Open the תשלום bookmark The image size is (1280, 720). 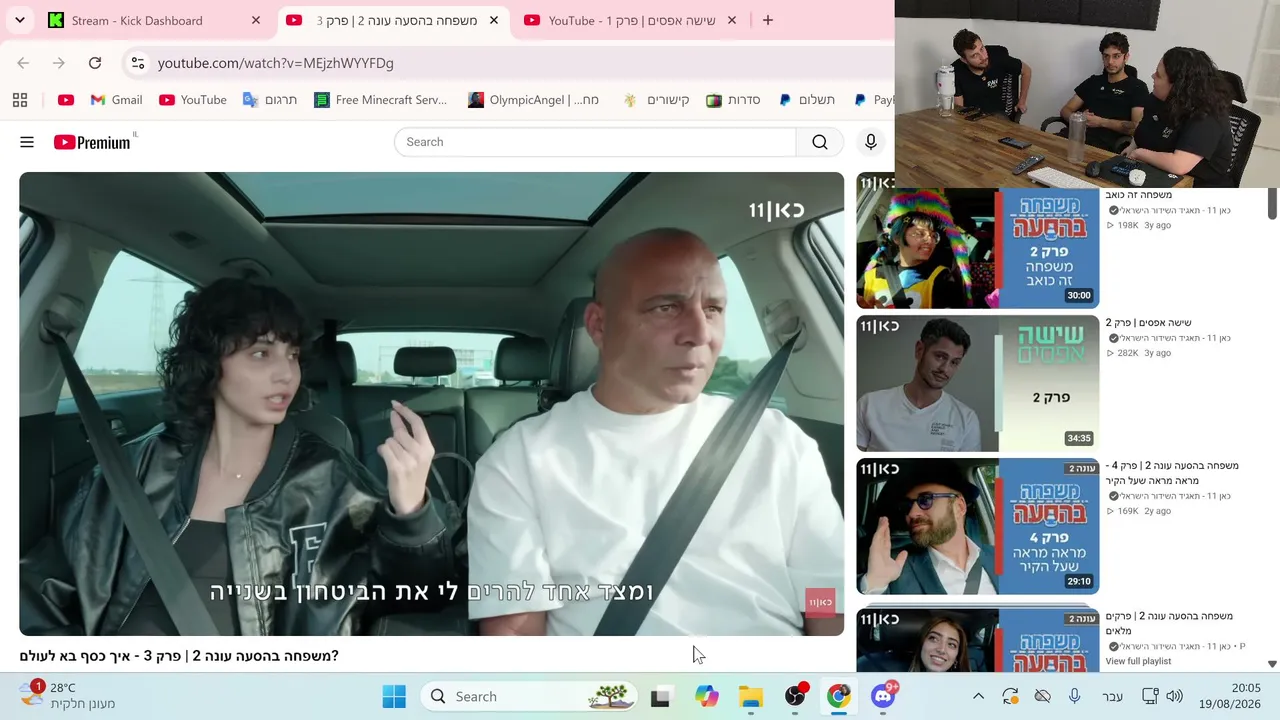tap(806, 100)
